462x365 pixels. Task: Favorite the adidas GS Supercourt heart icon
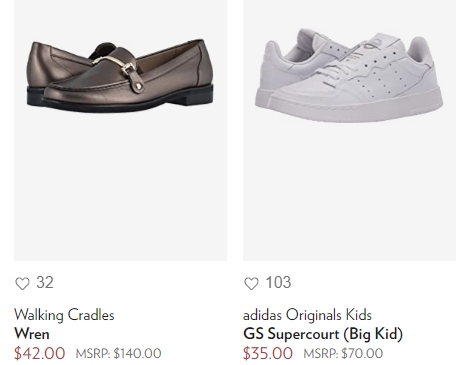[x=251, y=284]
